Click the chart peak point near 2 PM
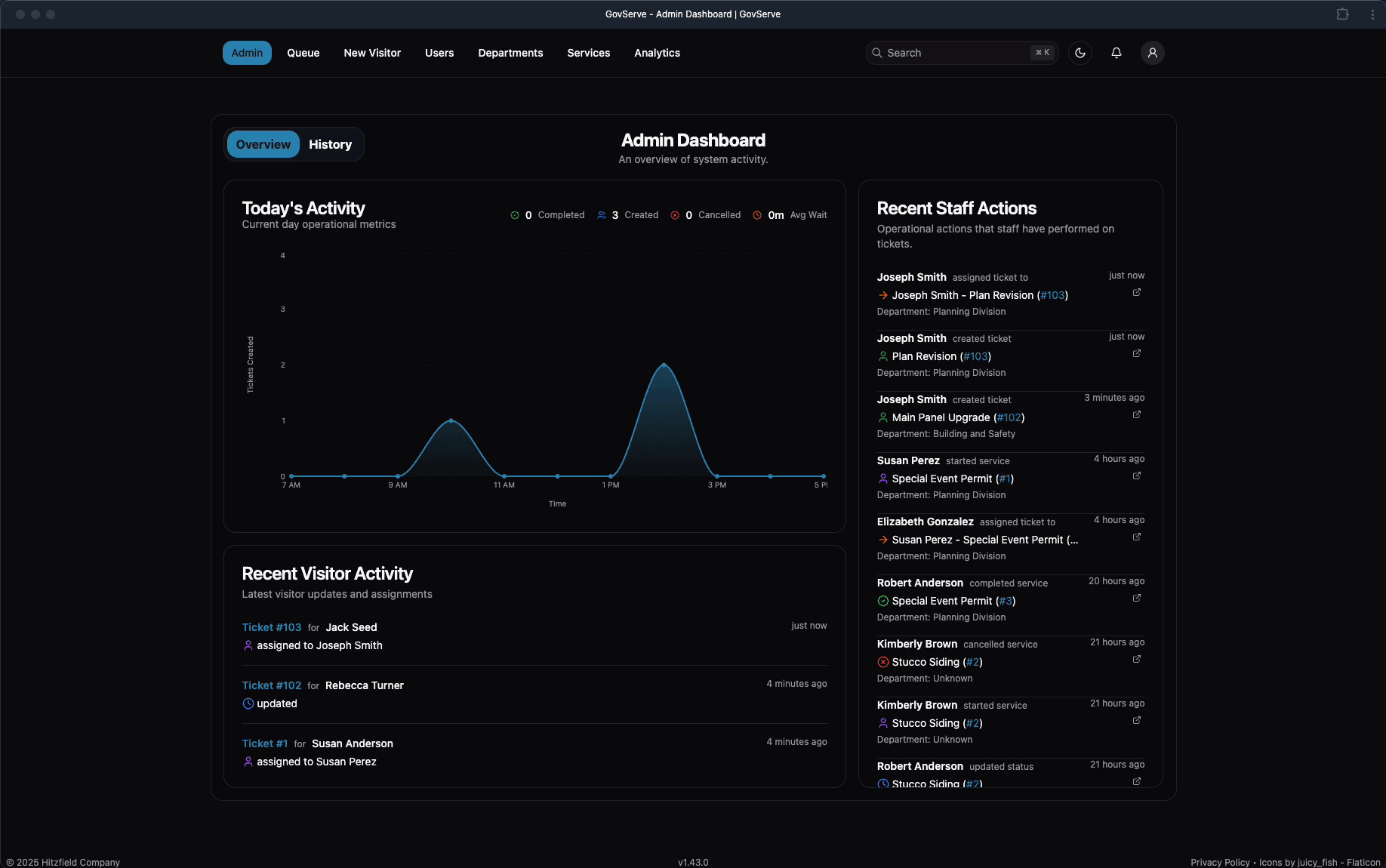1386x868 pixels. click(664, 365)
